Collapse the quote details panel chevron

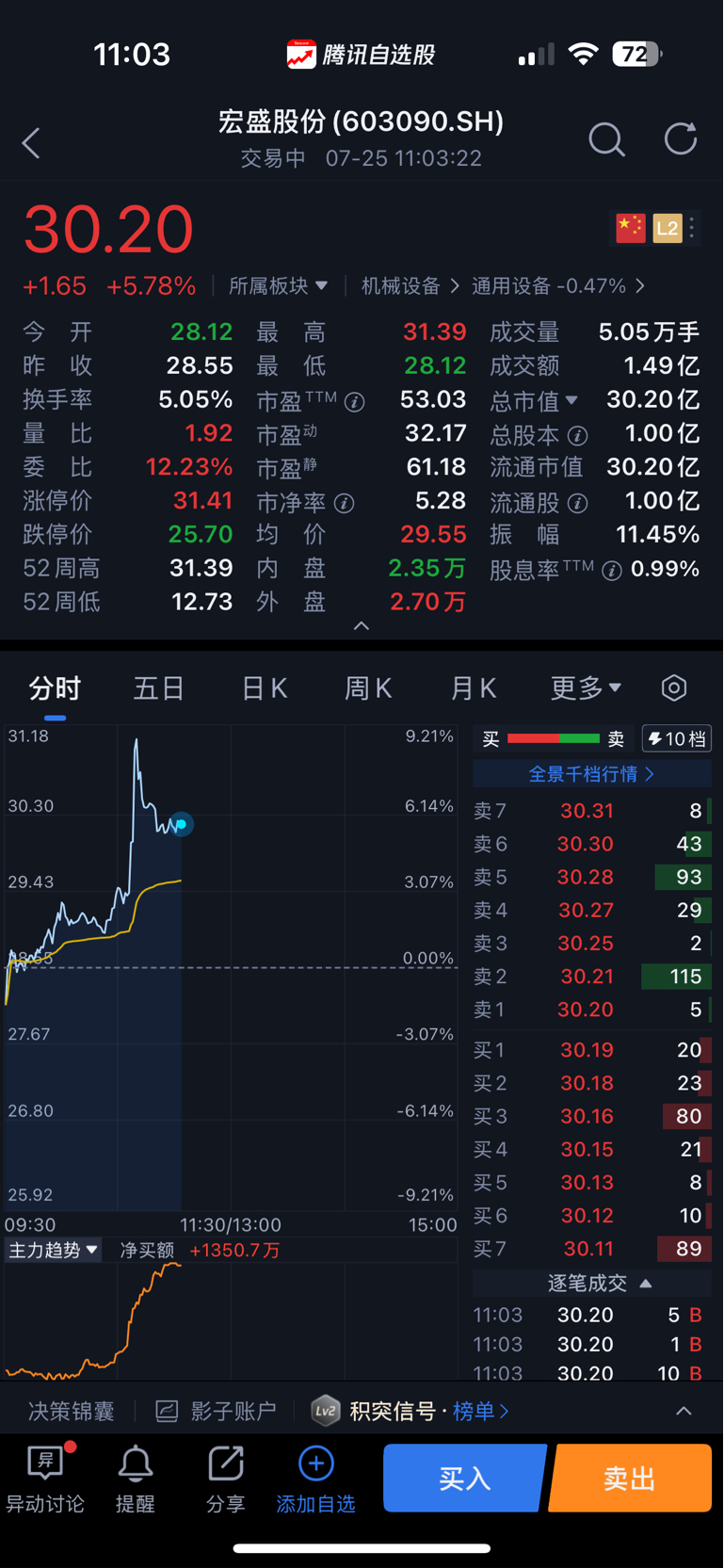tap(362, 626)
